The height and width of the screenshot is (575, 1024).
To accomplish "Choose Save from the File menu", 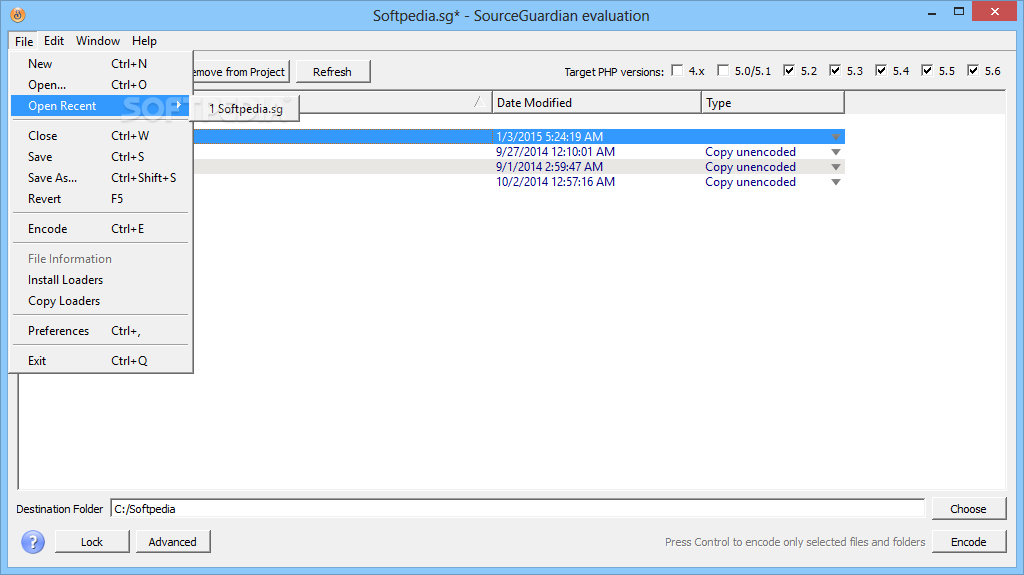I will click(101, 157).
